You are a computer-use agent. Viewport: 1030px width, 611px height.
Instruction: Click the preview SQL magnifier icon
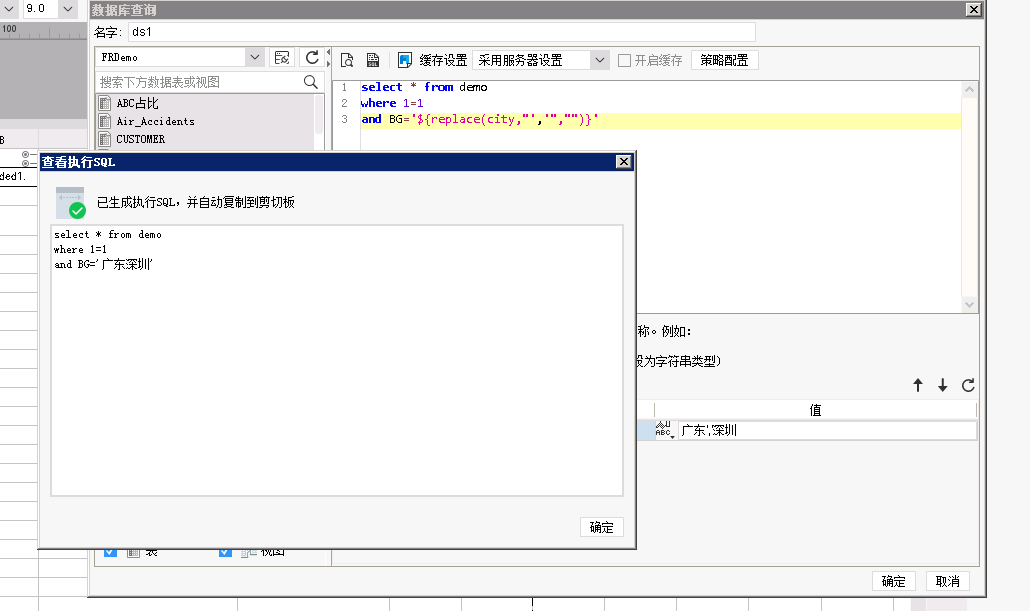pyautogui.click(x=347, y=60)
